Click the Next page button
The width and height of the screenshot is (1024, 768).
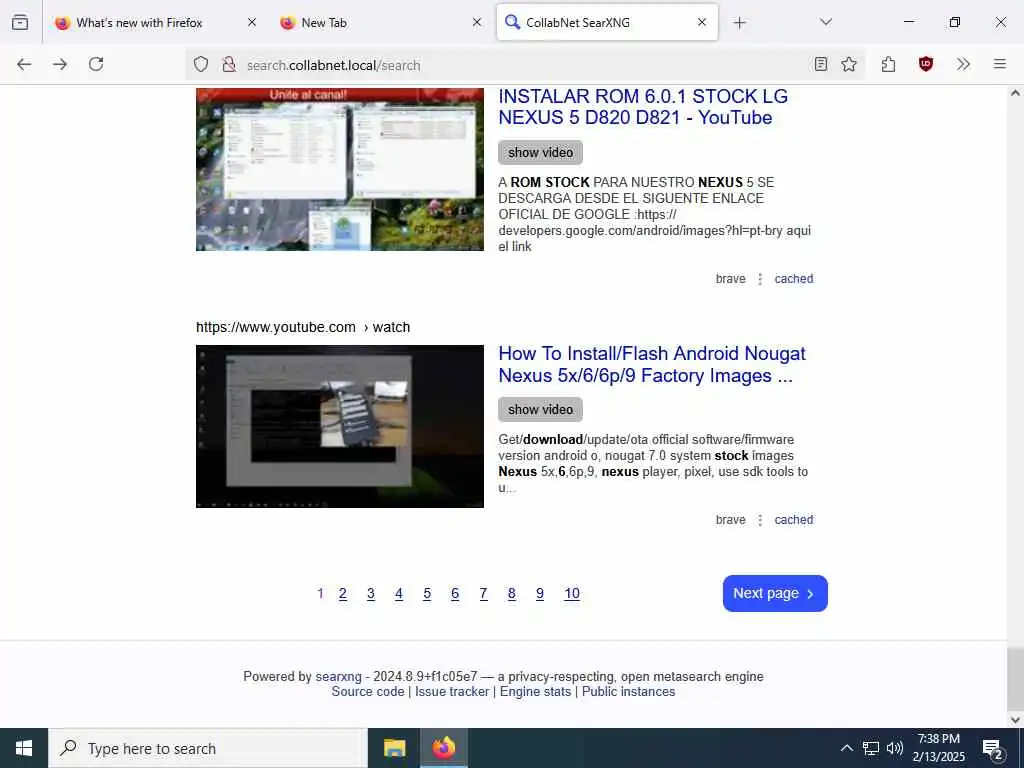pyautogui.click(x=775, y=594)
